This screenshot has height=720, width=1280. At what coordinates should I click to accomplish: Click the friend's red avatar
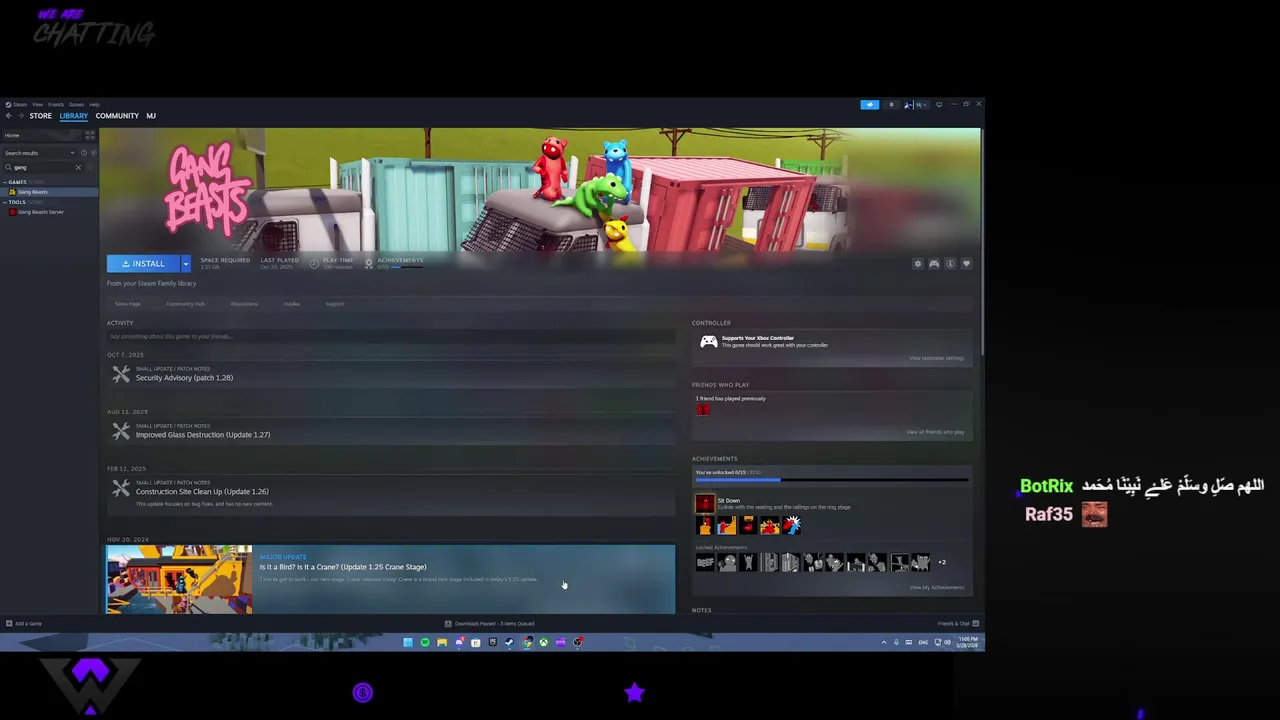(x=703, y=410)
